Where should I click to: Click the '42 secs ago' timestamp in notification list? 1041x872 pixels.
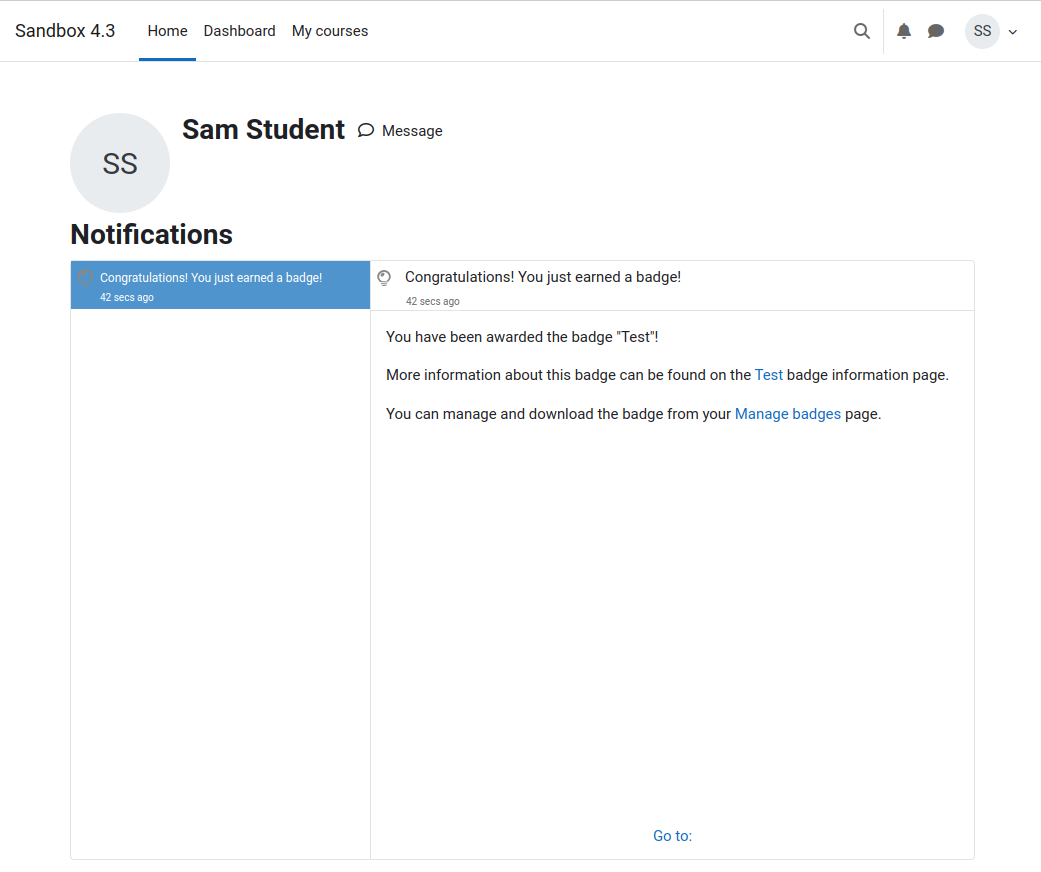(x=127, y=297)
